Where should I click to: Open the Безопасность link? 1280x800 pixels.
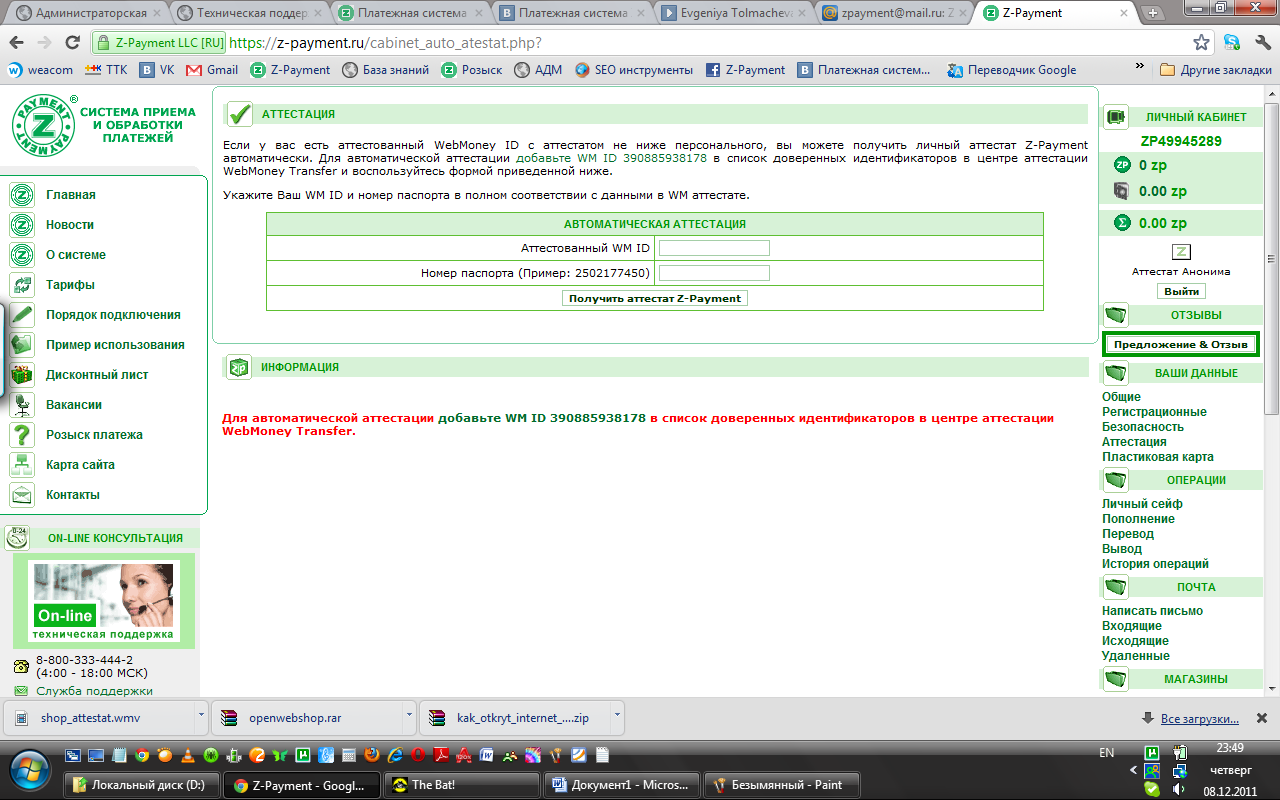click(1143, 427)
